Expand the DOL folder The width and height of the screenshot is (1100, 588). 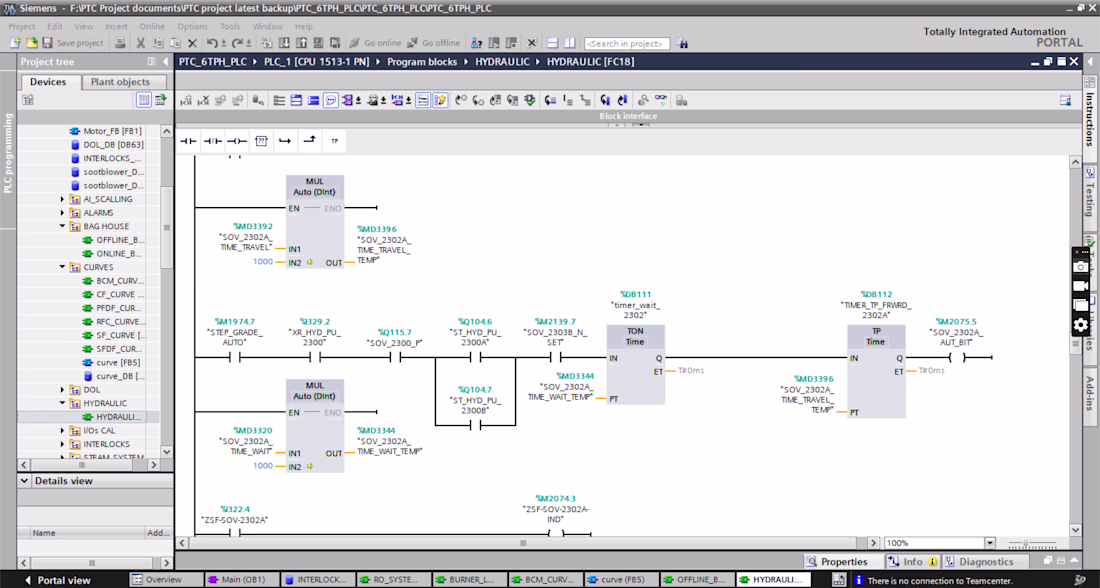tap(62, 389)
